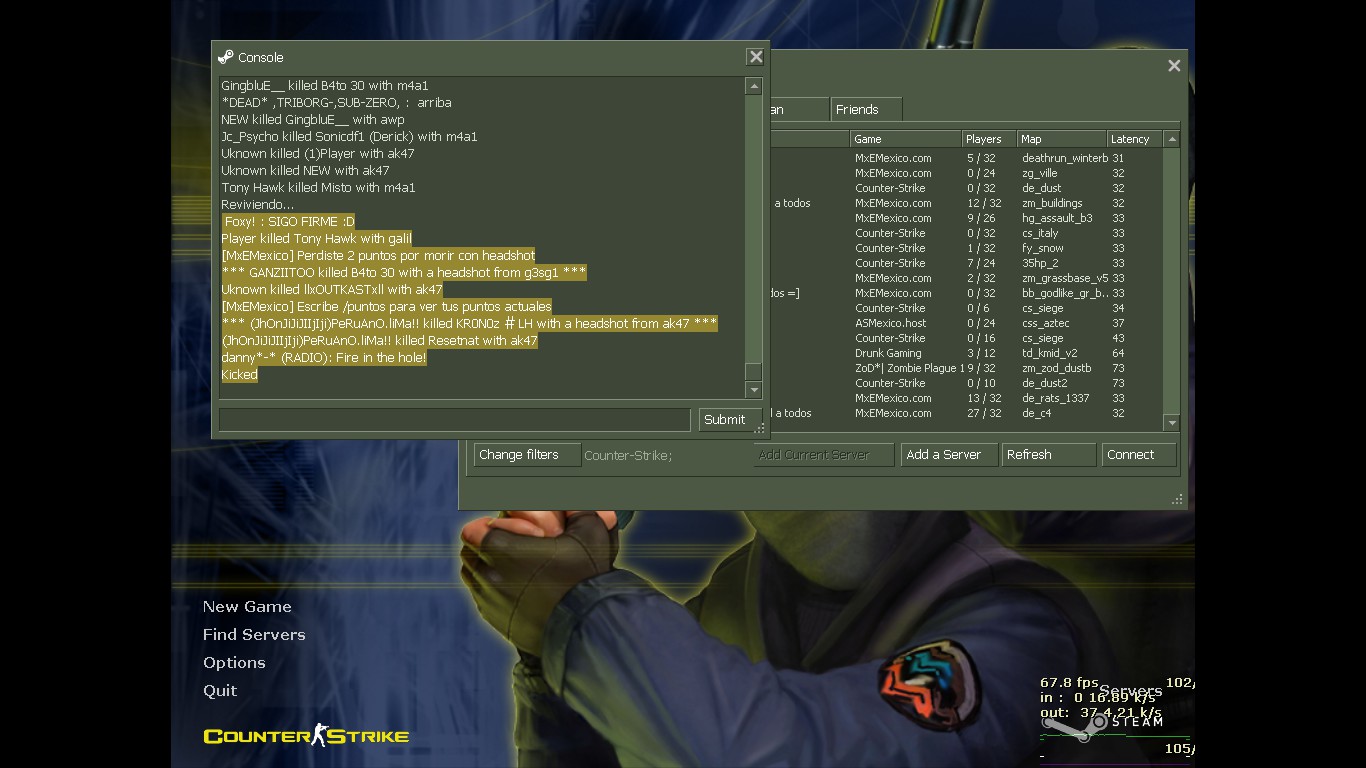Select the cs_italy server row

(965, 233)
